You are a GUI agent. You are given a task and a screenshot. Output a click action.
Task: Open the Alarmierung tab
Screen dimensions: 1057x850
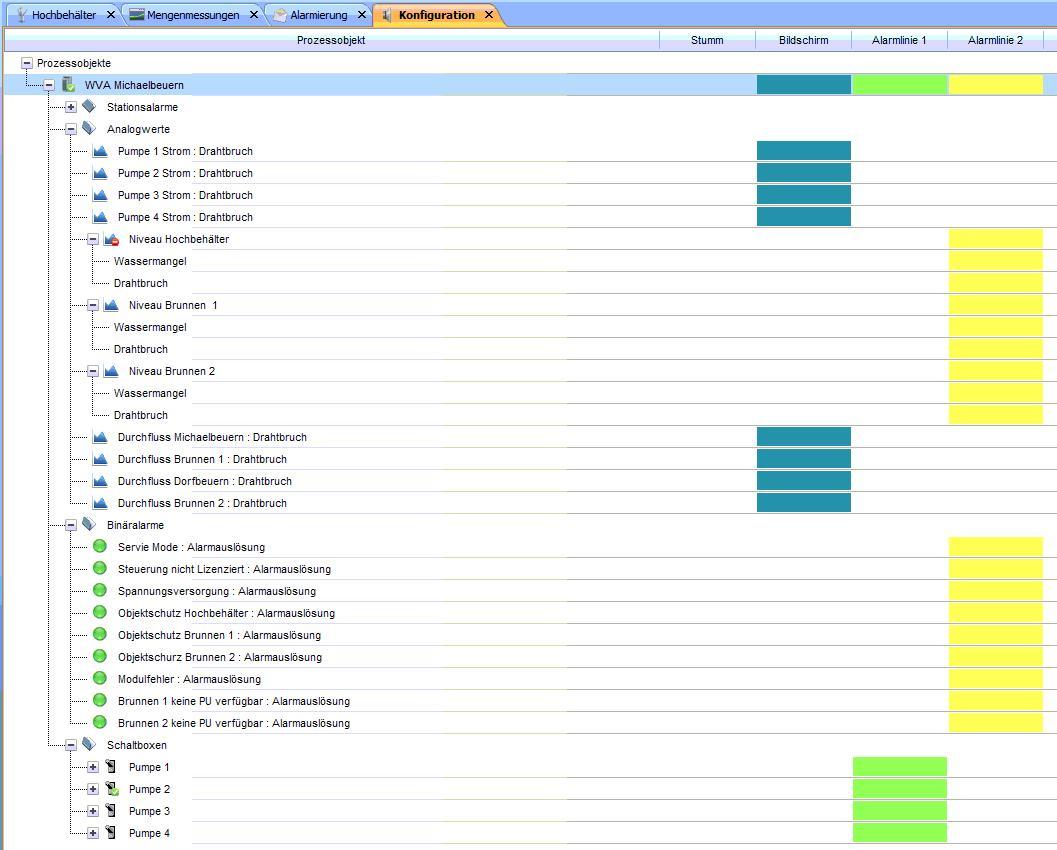pyautogui.click(x=318, y=15)
